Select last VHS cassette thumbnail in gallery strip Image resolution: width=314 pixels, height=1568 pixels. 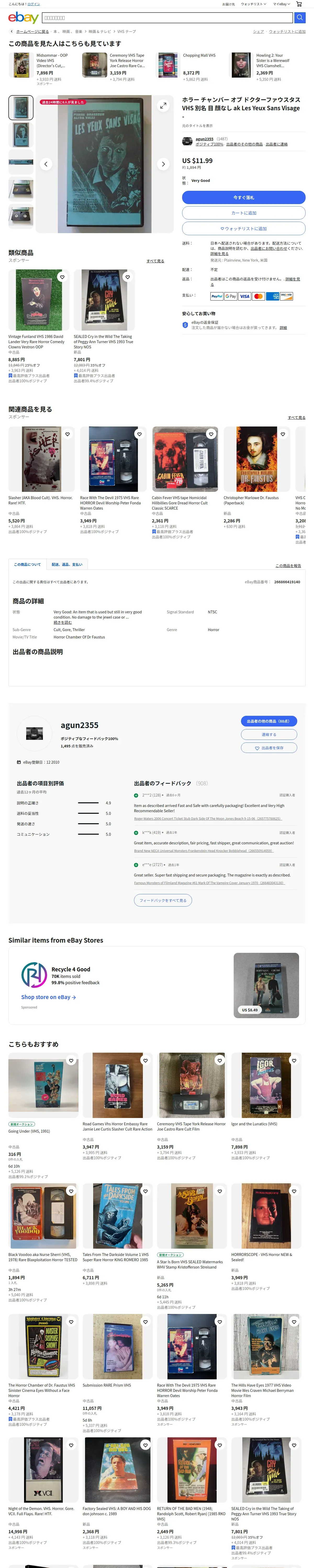pyautogui.click(x=21, y=216)
